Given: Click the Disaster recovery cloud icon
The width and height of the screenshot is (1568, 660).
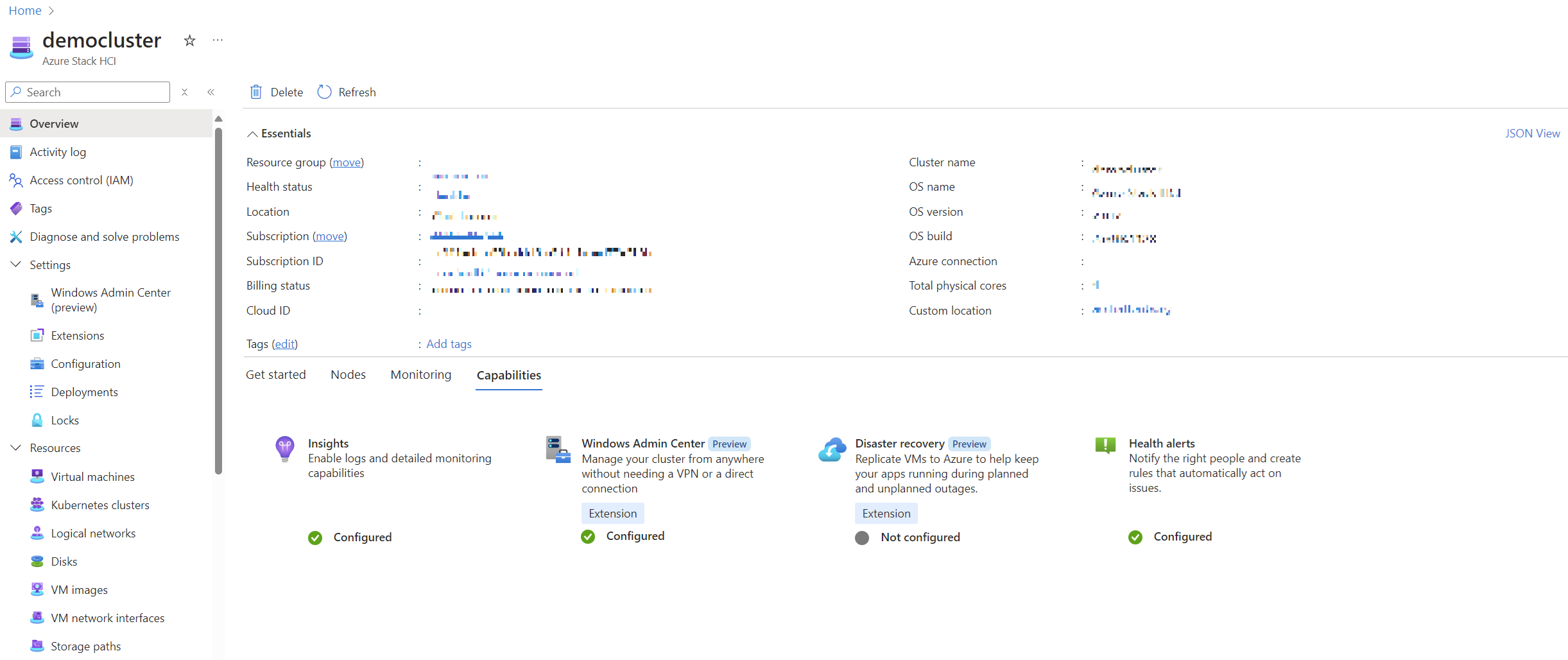Looking at the screenshot, I should [x=832, y=449].
